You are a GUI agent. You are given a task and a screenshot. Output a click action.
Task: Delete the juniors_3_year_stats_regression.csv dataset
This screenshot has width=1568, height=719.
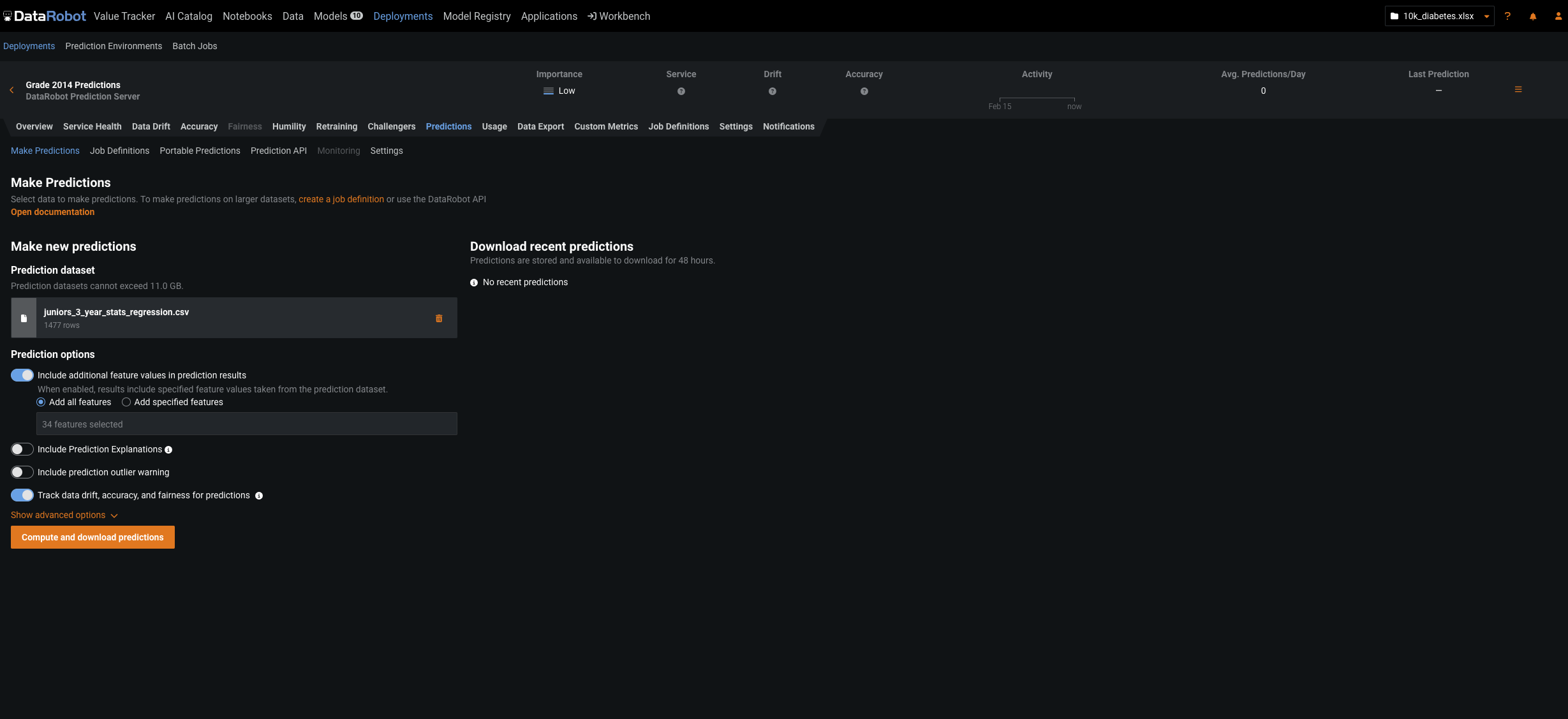tap(439, 318)
